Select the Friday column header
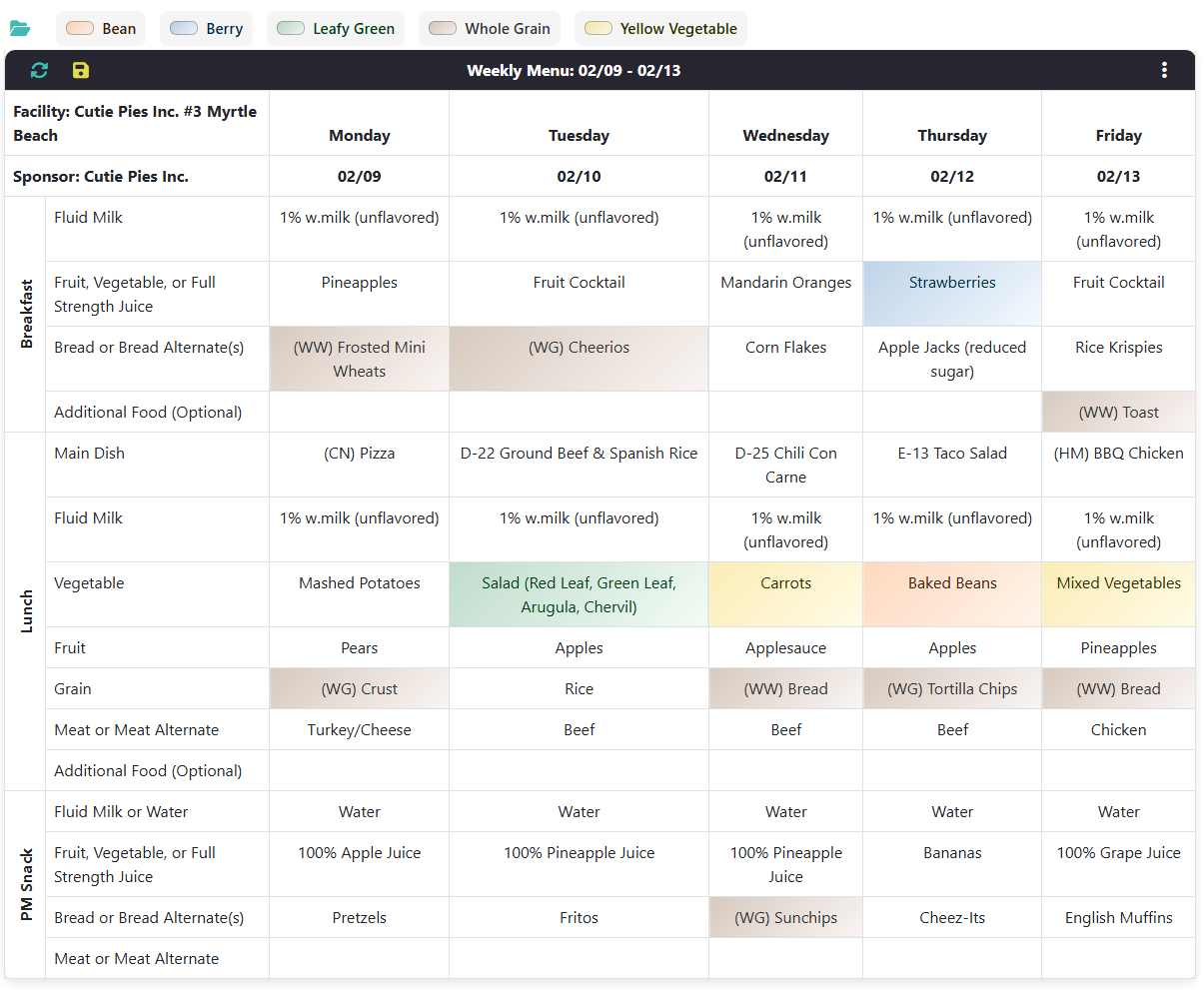This screenshot has width=1204, height=990. pos(1118,136)
